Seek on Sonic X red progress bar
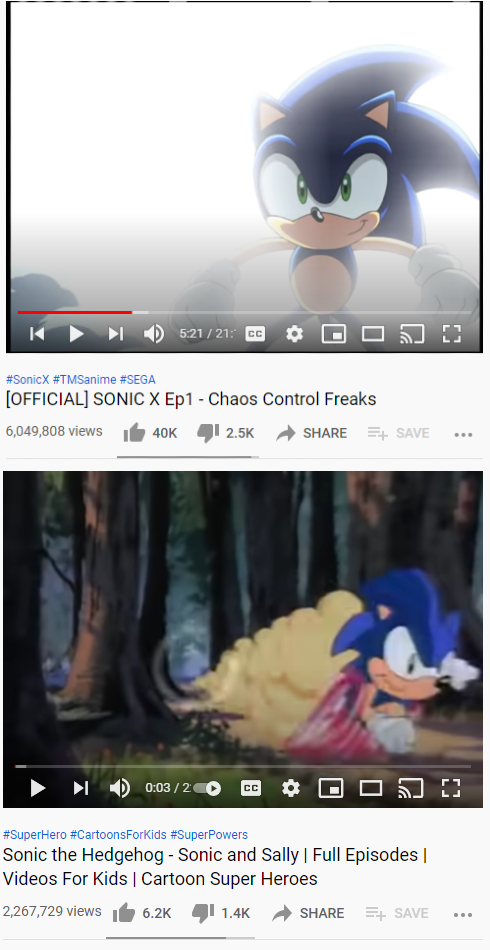 click(x=75, y=313)
